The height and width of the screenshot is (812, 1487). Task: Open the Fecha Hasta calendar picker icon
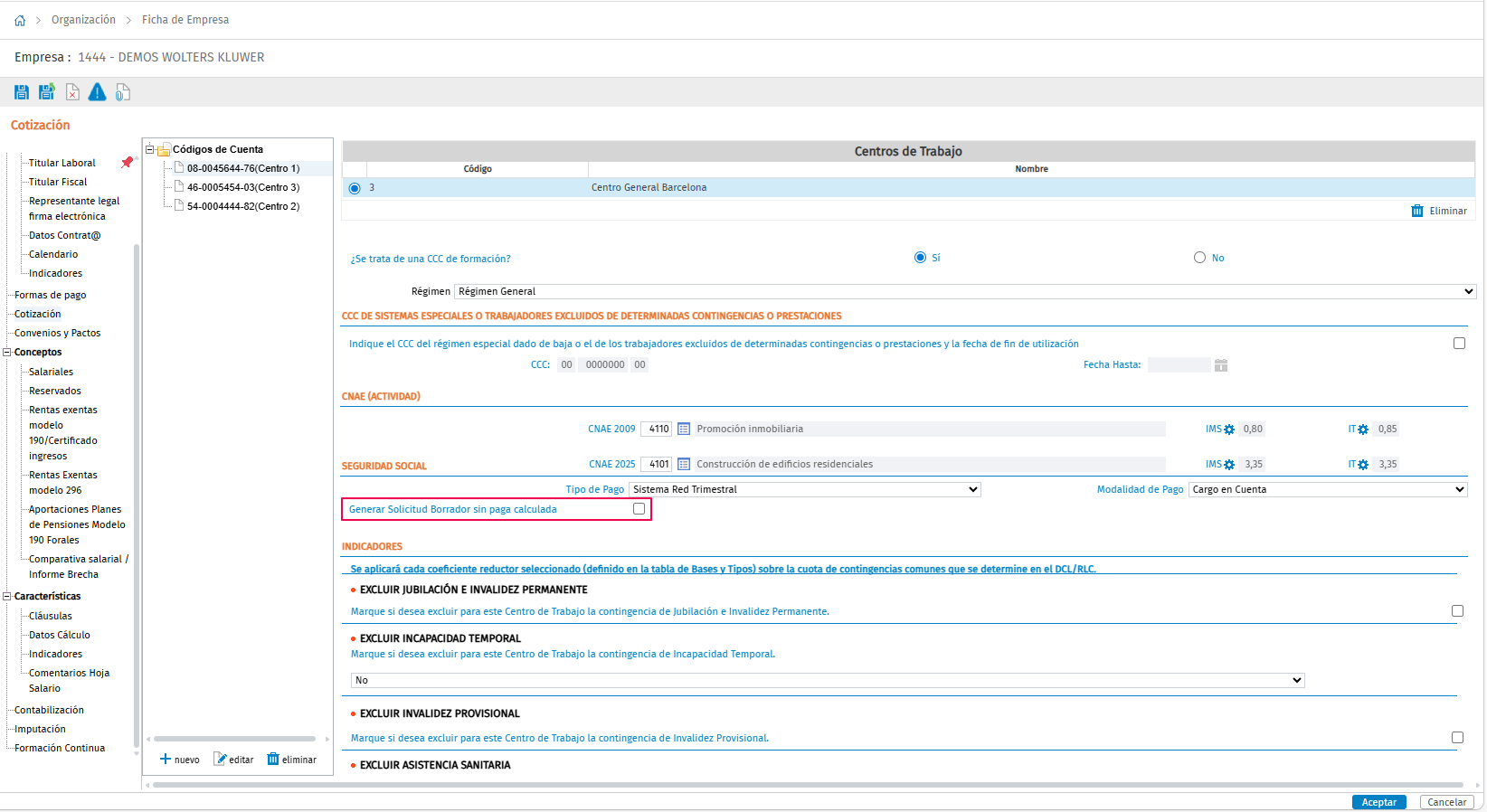coord(1221,365)
